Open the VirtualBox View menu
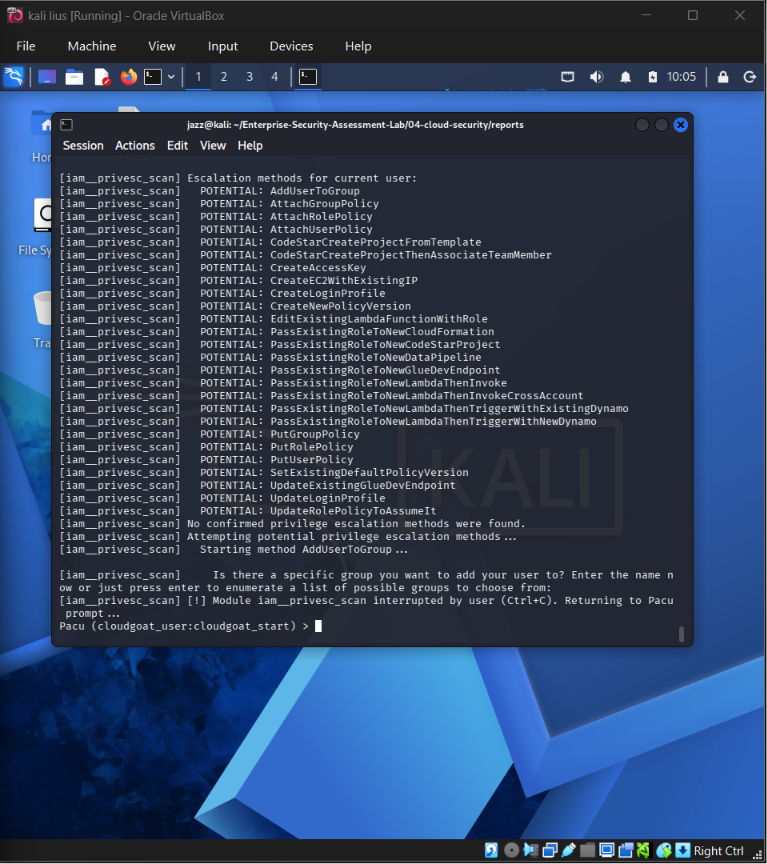The width and height of the screenshot is (767, 864). 161,46
